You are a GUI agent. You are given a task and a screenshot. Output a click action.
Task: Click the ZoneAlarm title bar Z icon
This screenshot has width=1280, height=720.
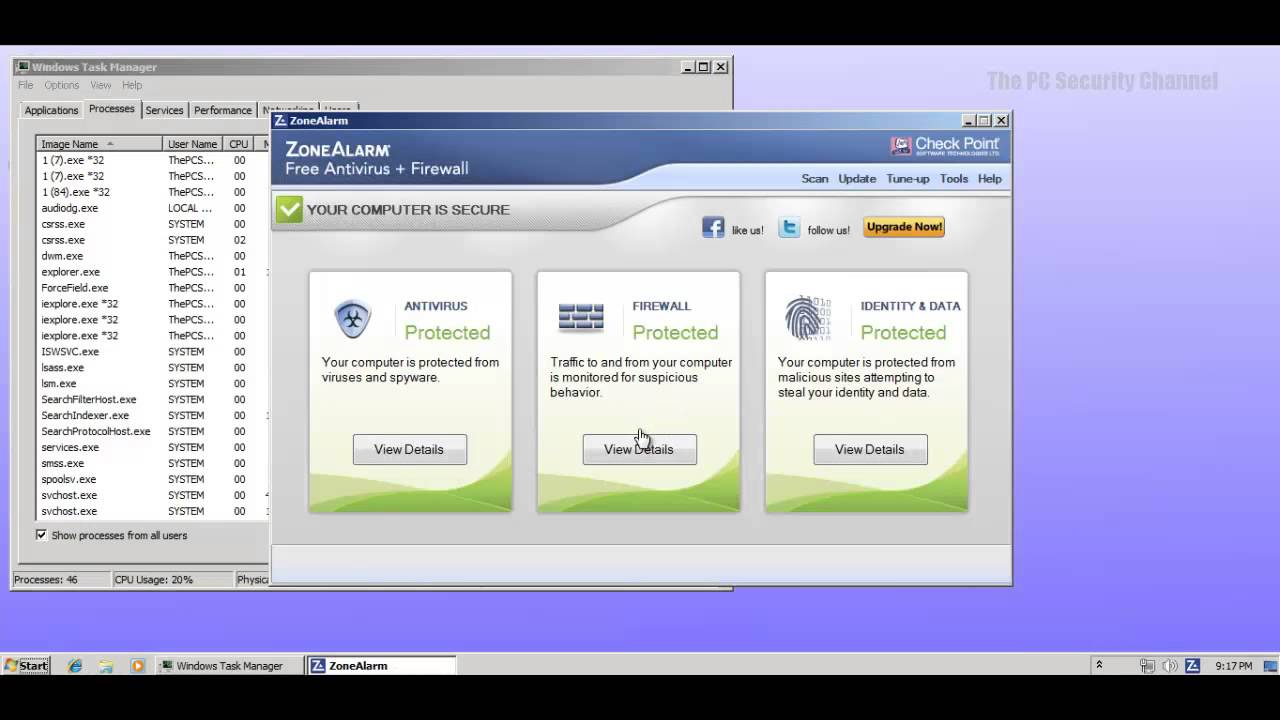[280, 120]
